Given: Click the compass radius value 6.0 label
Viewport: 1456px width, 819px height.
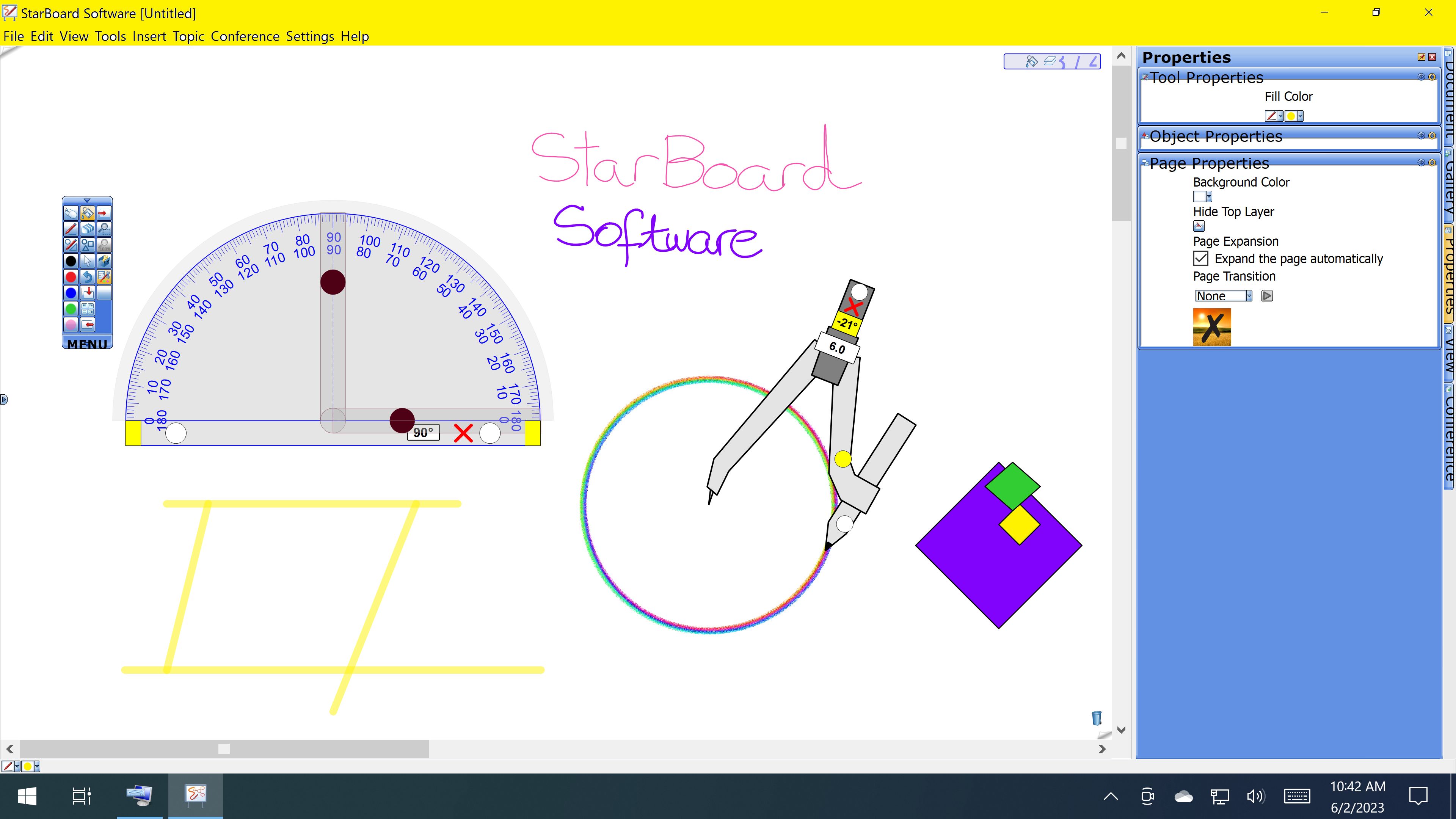Looking at the screenshot, I should click(837, 348).
